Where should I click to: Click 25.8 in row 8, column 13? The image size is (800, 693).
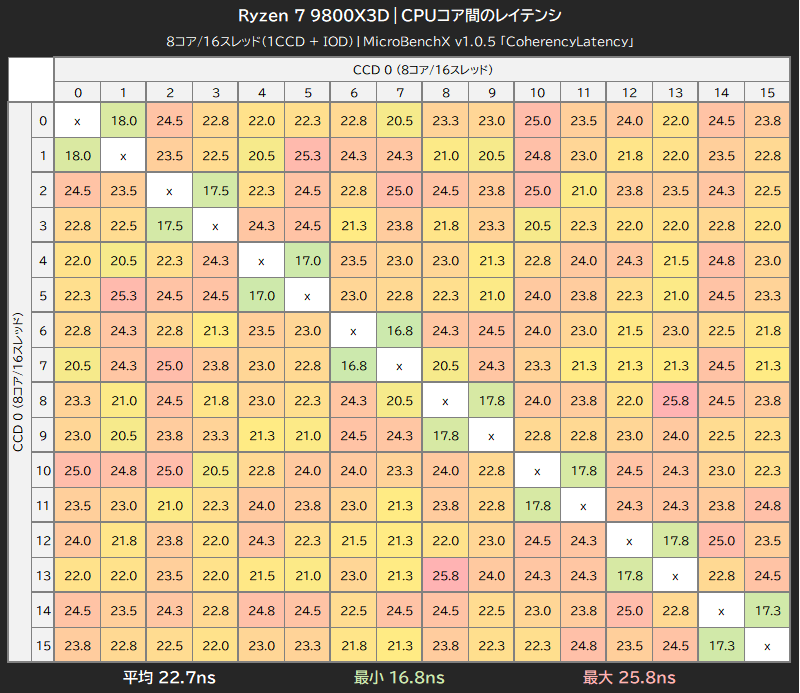(675, 401)
